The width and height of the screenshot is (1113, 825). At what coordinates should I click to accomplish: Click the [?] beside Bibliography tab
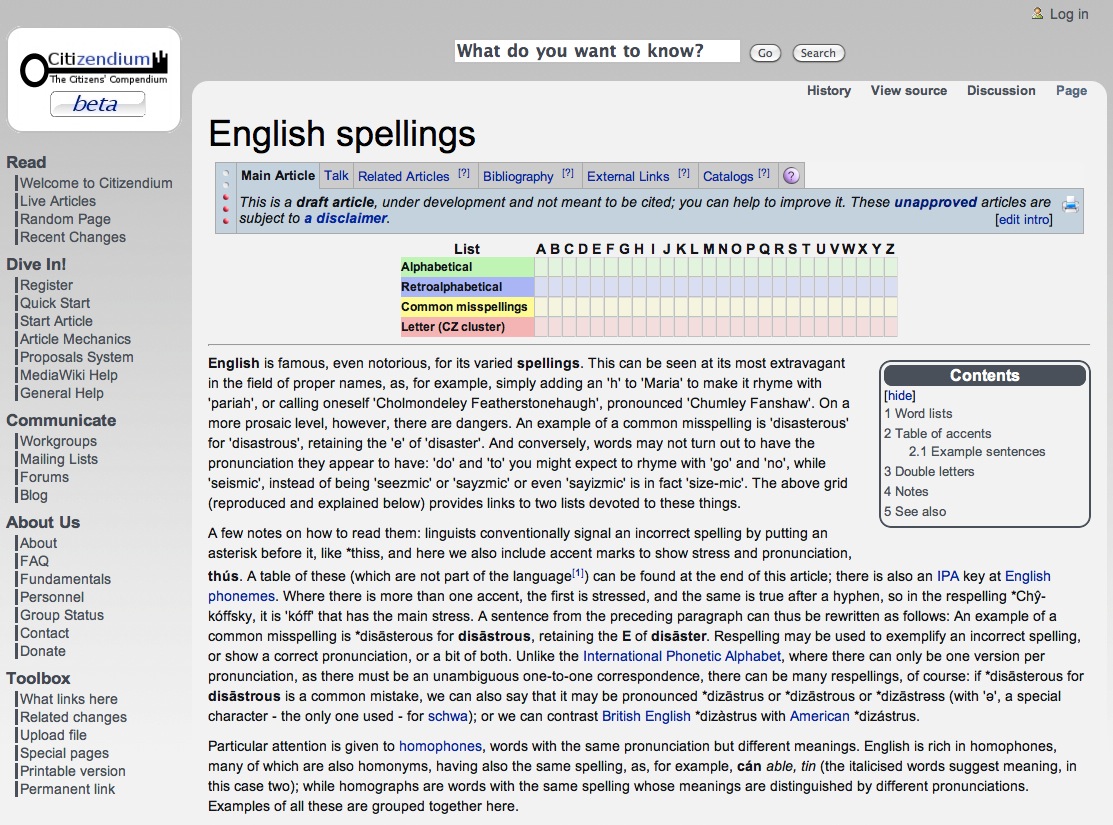568,174
